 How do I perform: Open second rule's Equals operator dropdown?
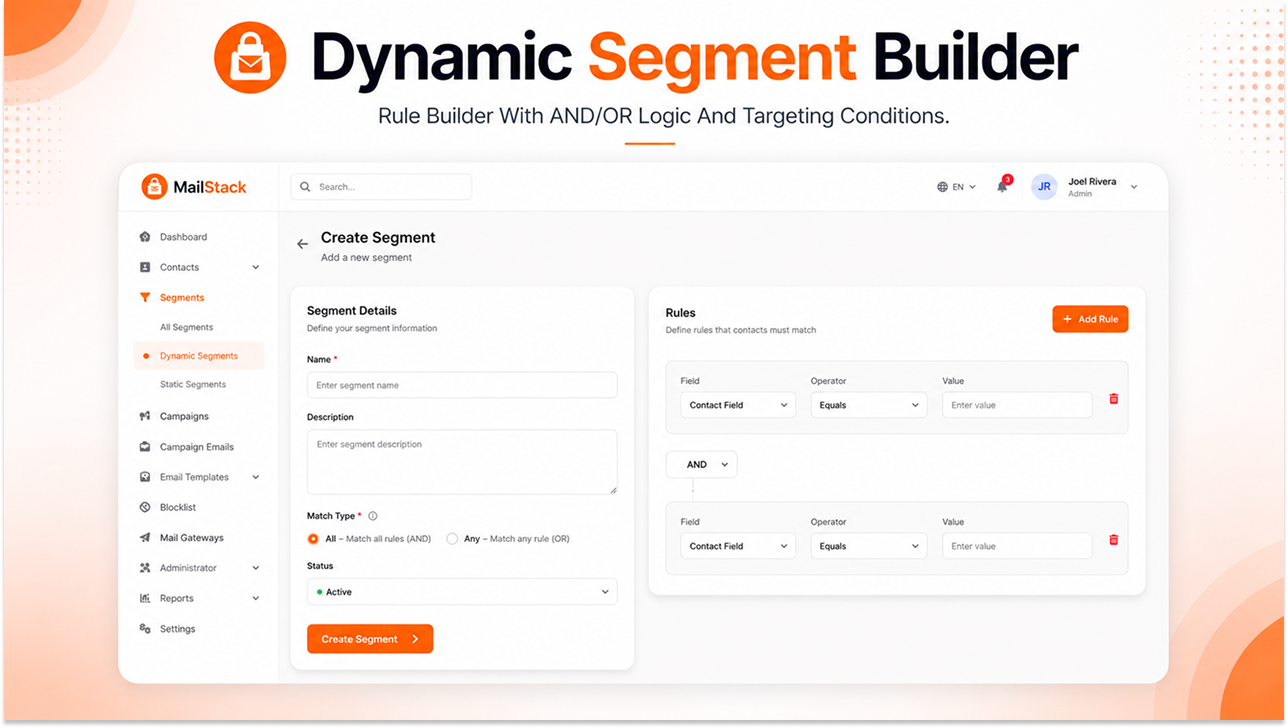pyautogui.click(x=869, y=546)
